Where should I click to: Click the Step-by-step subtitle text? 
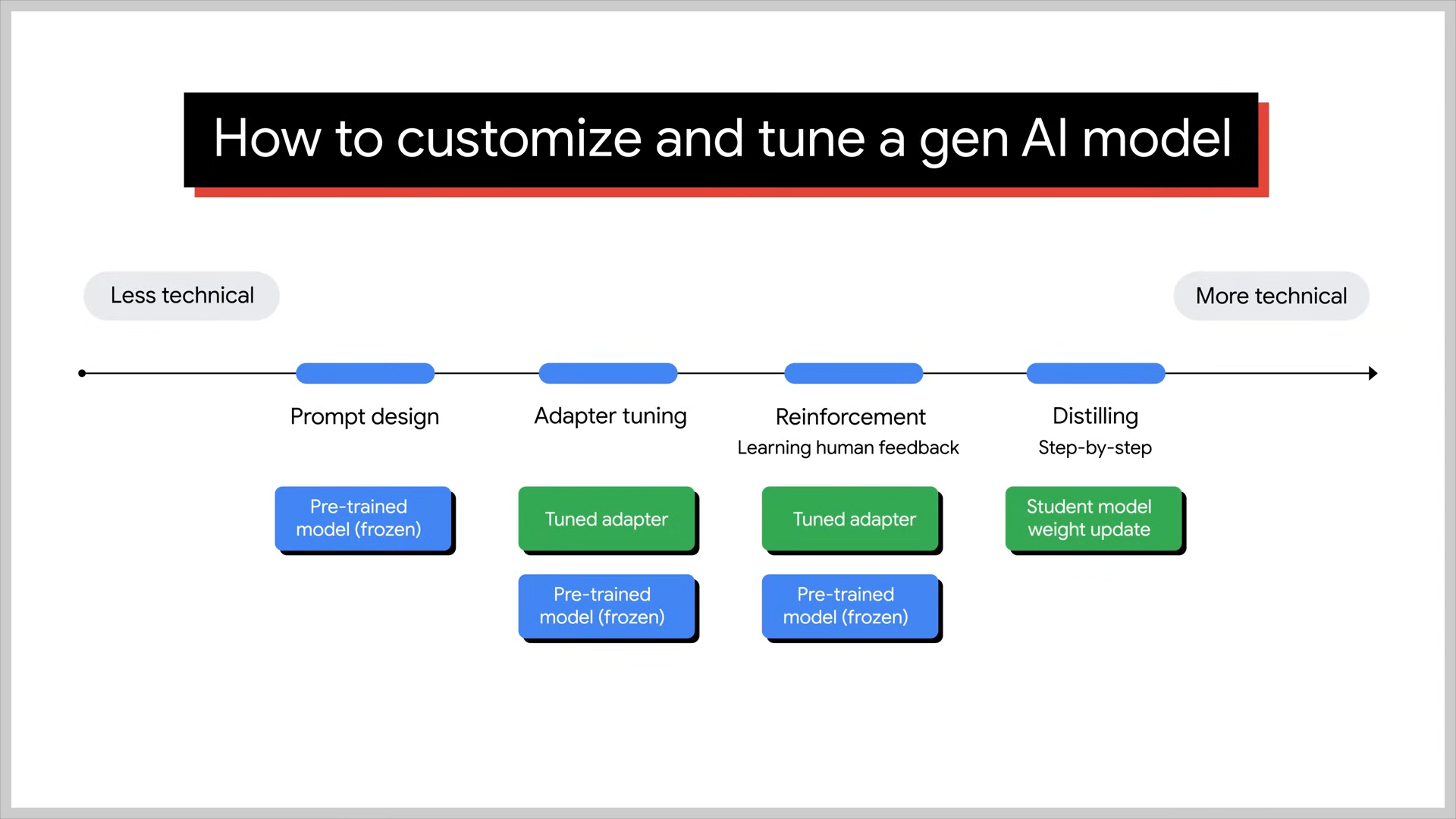pos(1095,447)
